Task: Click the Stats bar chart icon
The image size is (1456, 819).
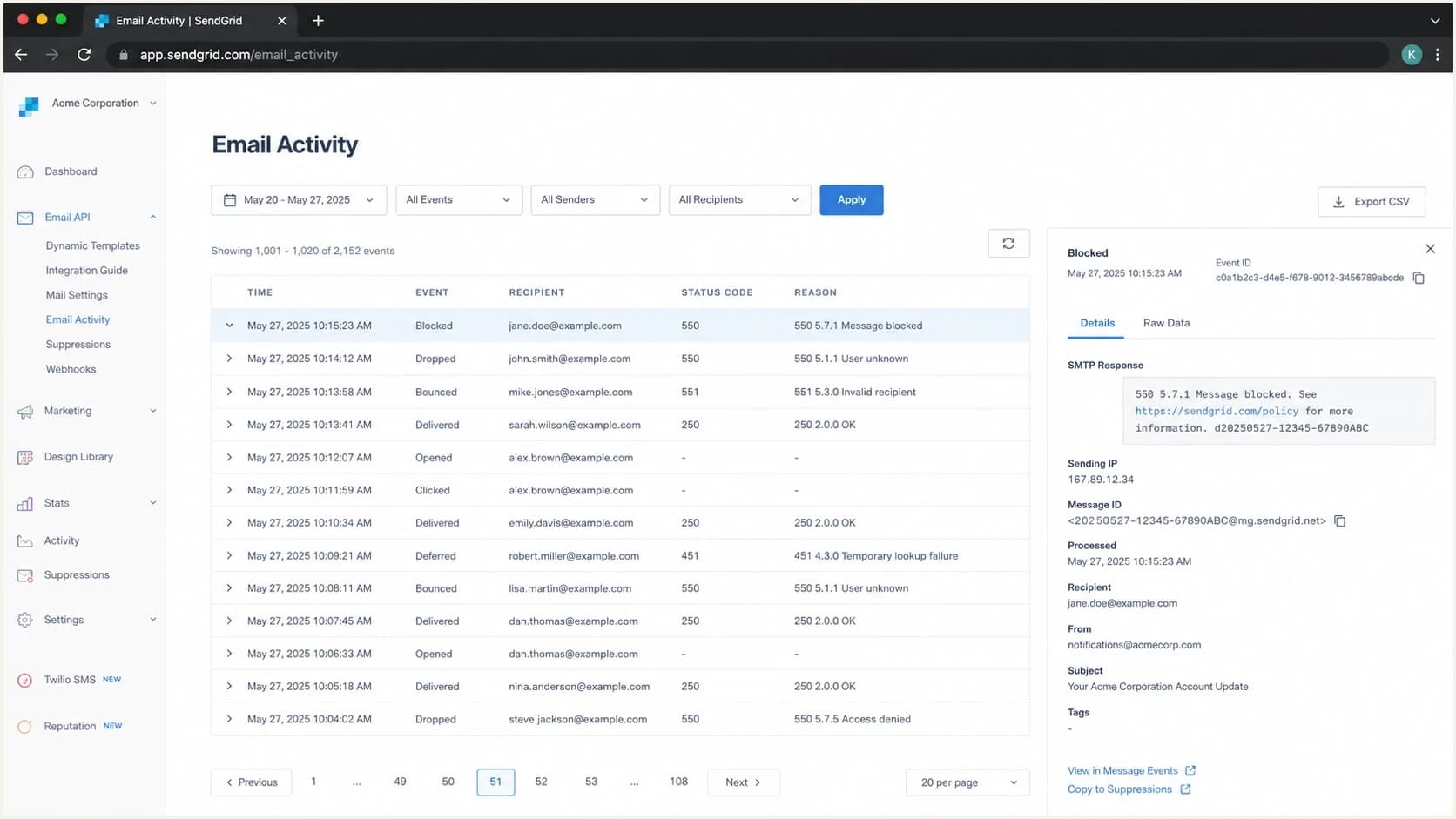Action: point(25,504)
